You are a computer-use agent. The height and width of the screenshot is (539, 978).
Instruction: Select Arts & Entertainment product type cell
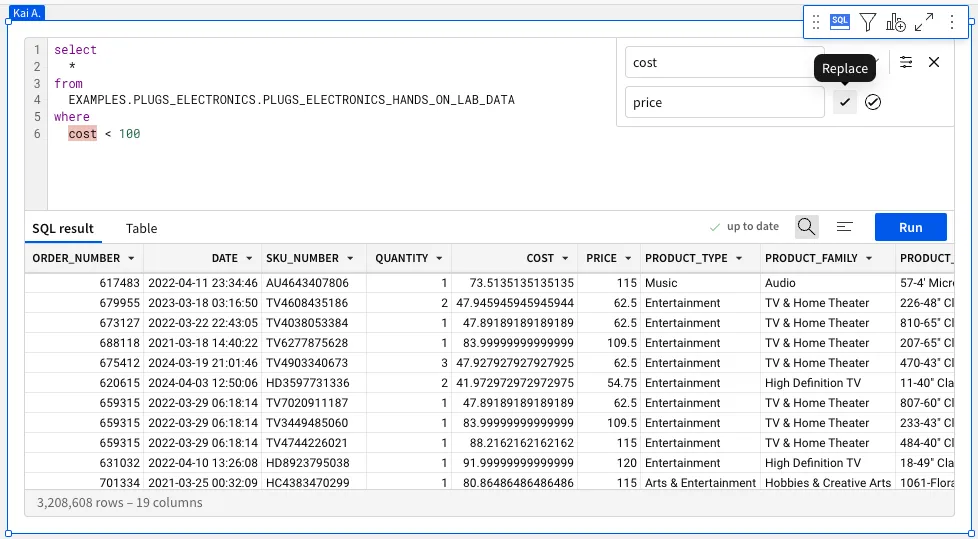[x=700, y=482]
